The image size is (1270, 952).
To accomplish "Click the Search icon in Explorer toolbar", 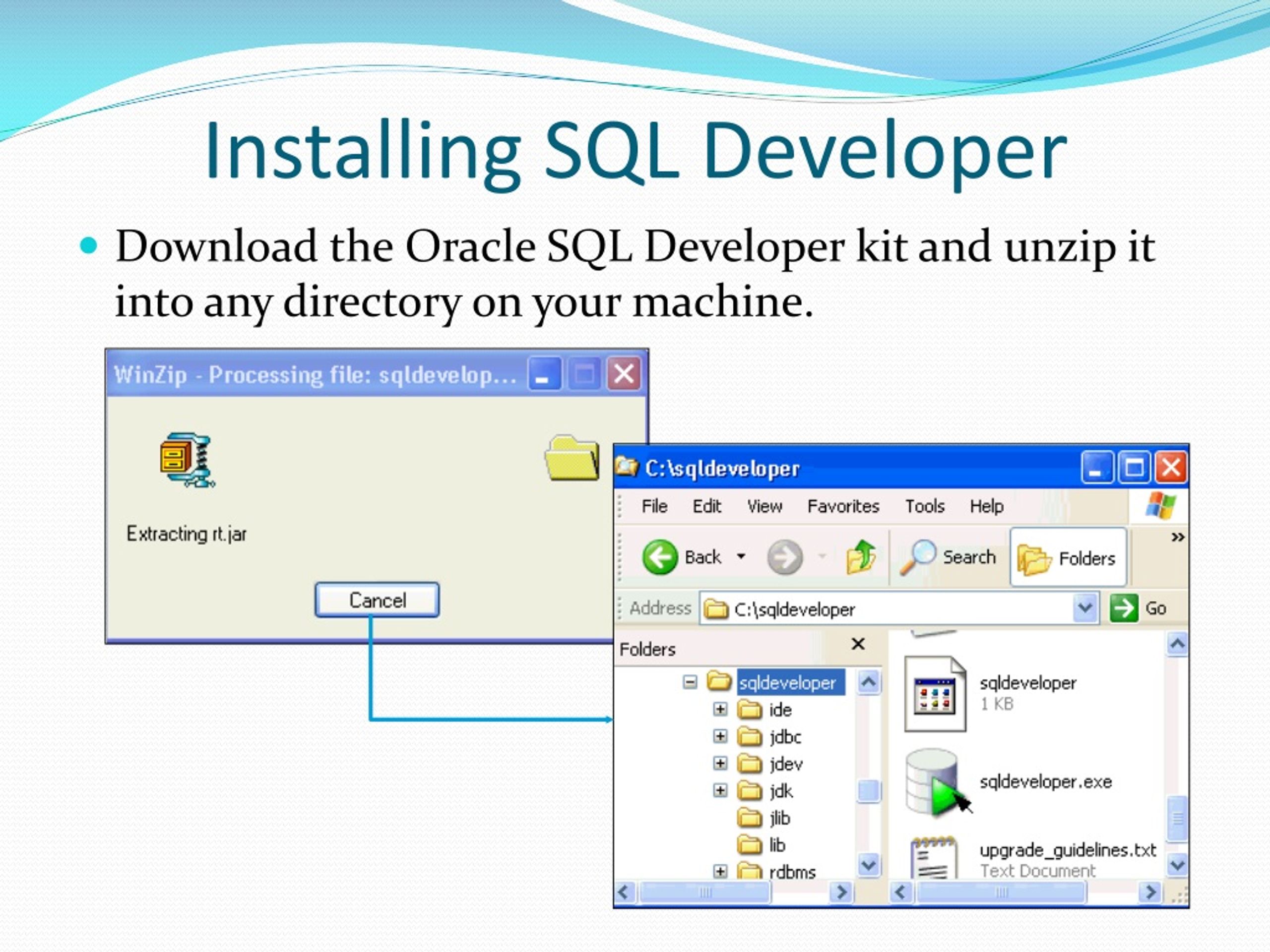I will pos(923,555).
